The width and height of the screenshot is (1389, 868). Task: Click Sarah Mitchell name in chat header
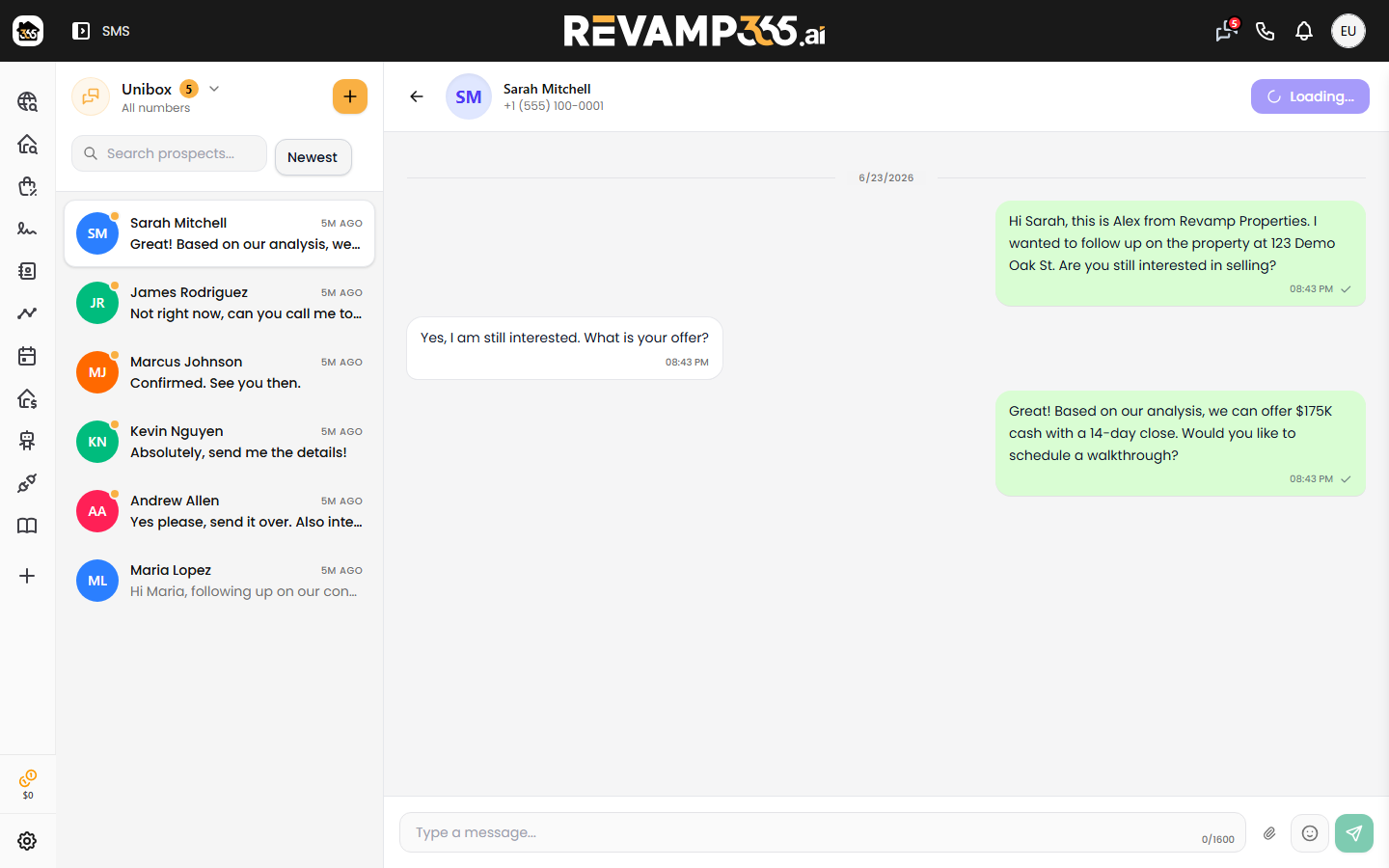point(547,89)
